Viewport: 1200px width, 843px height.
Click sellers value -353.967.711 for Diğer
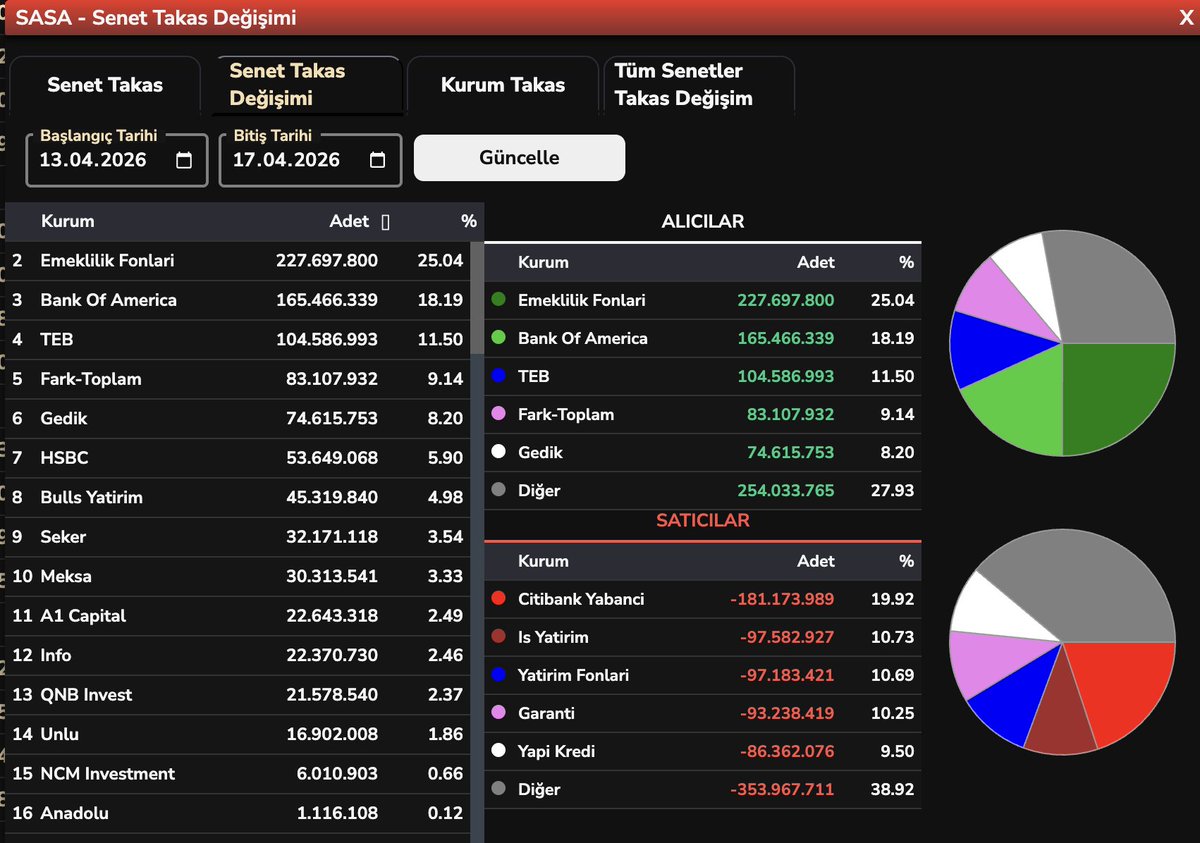click(782, 790)
